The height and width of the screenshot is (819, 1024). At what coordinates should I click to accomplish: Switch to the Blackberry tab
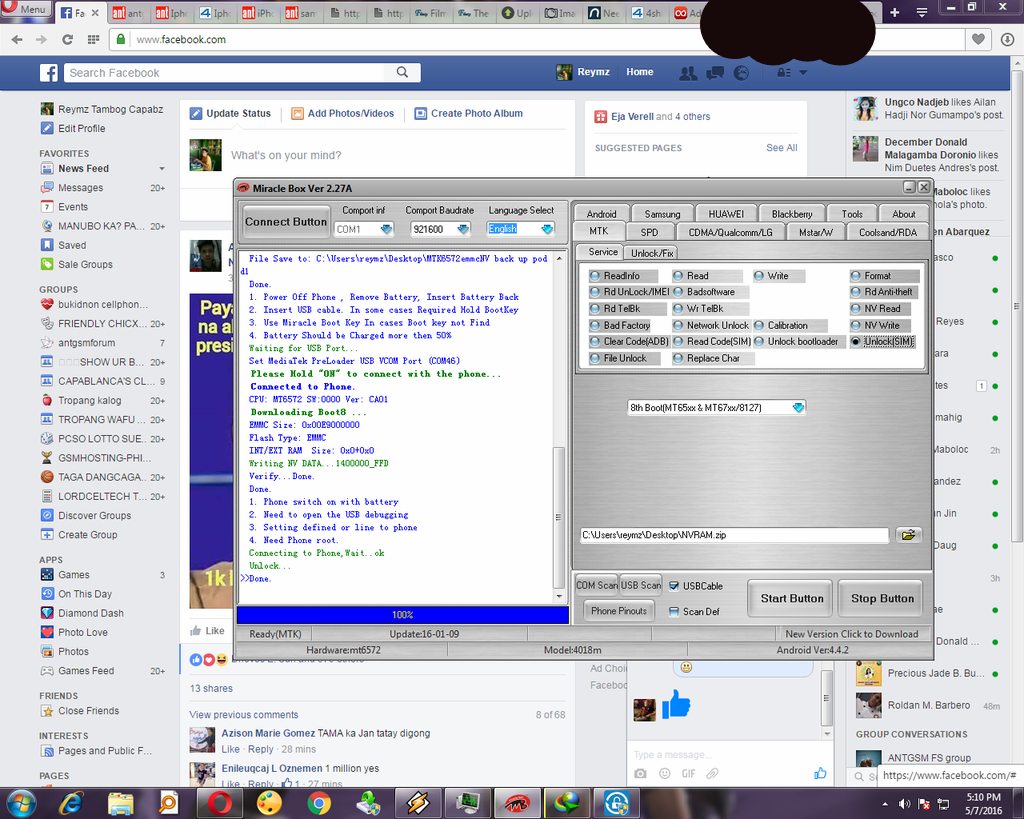point(792,214)
